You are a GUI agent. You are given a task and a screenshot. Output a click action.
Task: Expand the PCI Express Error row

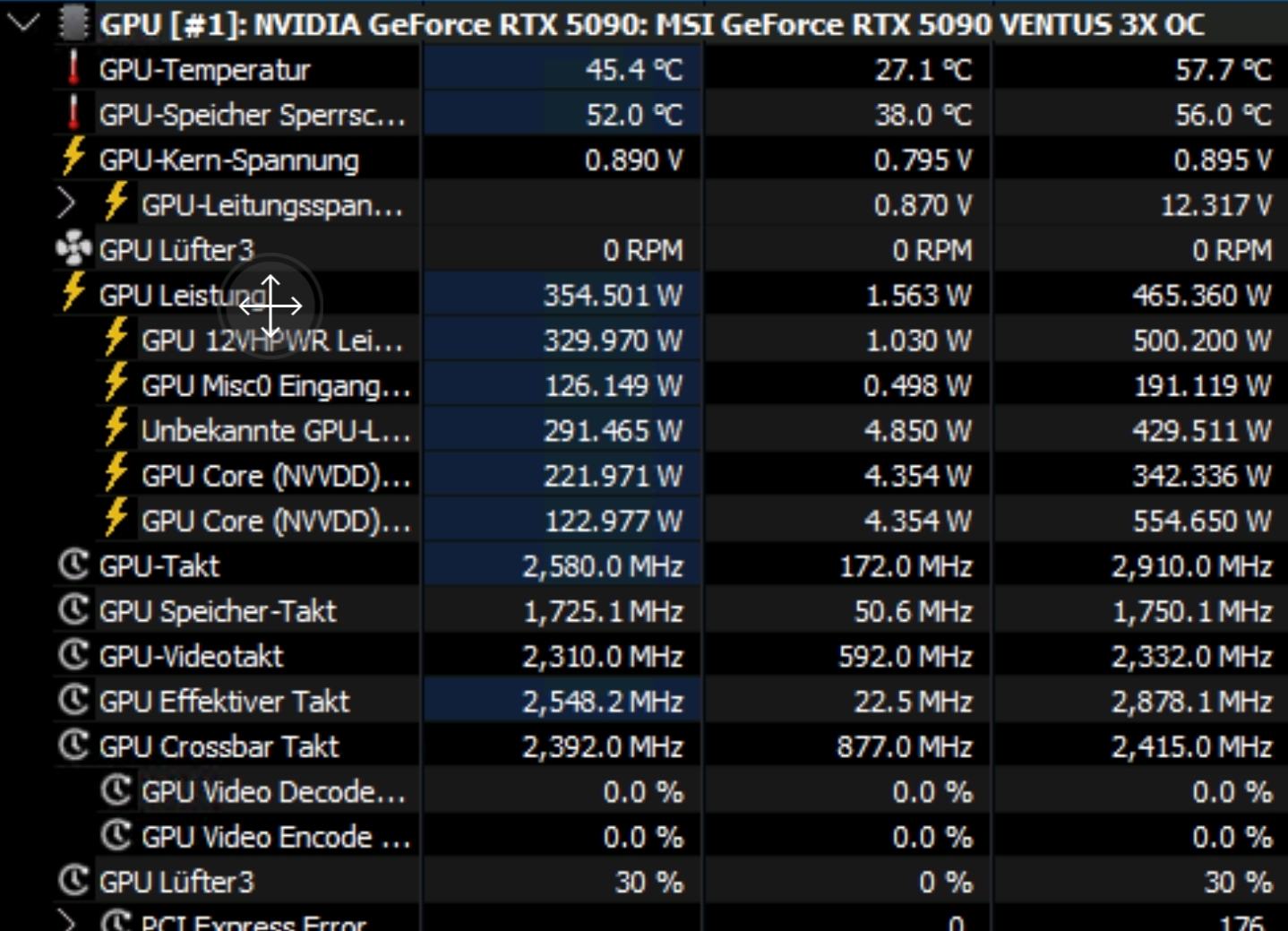coord(65,920)
